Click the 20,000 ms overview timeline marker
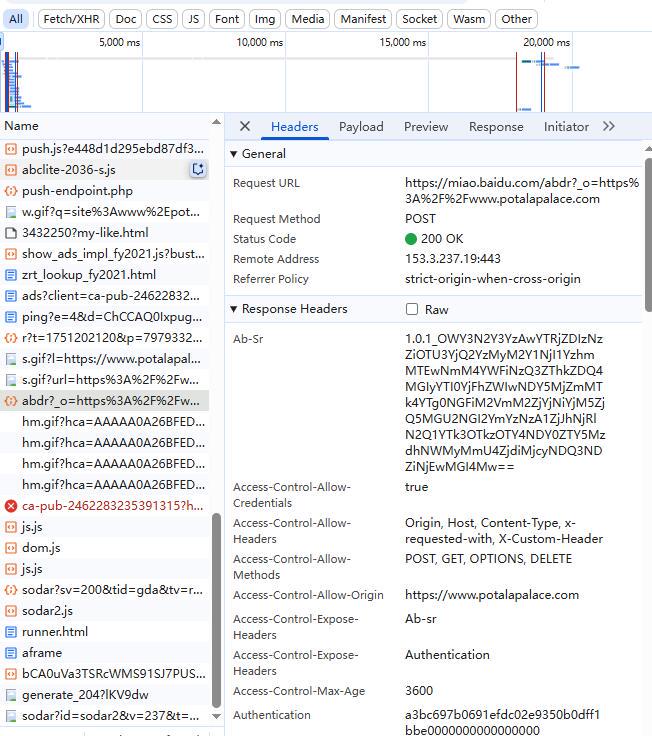Image resolution: width=652 pixels, height=736 pixels. click(x=546, y=42)
